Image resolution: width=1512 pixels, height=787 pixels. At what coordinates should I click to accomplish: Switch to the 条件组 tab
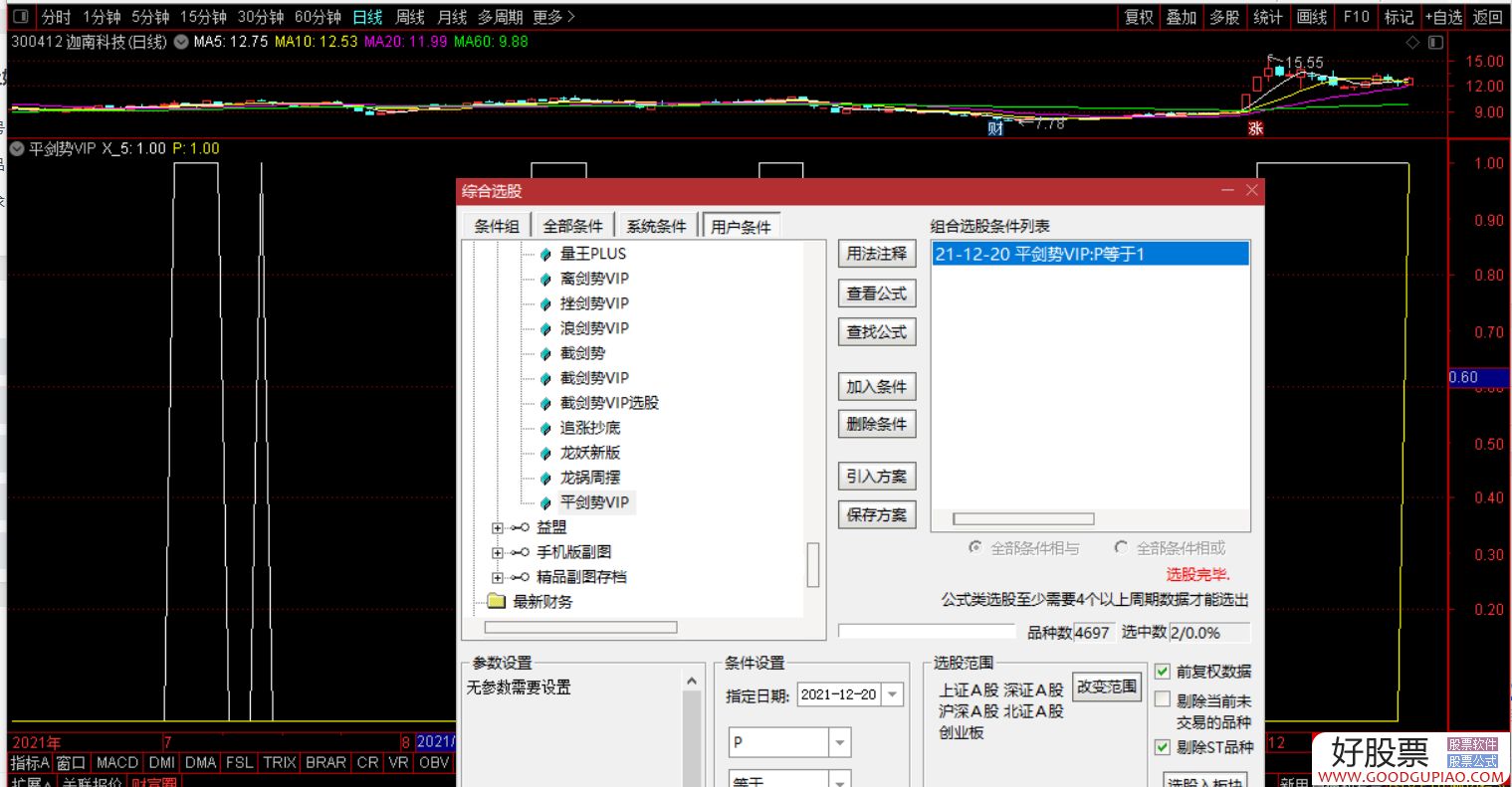point(497,226)
